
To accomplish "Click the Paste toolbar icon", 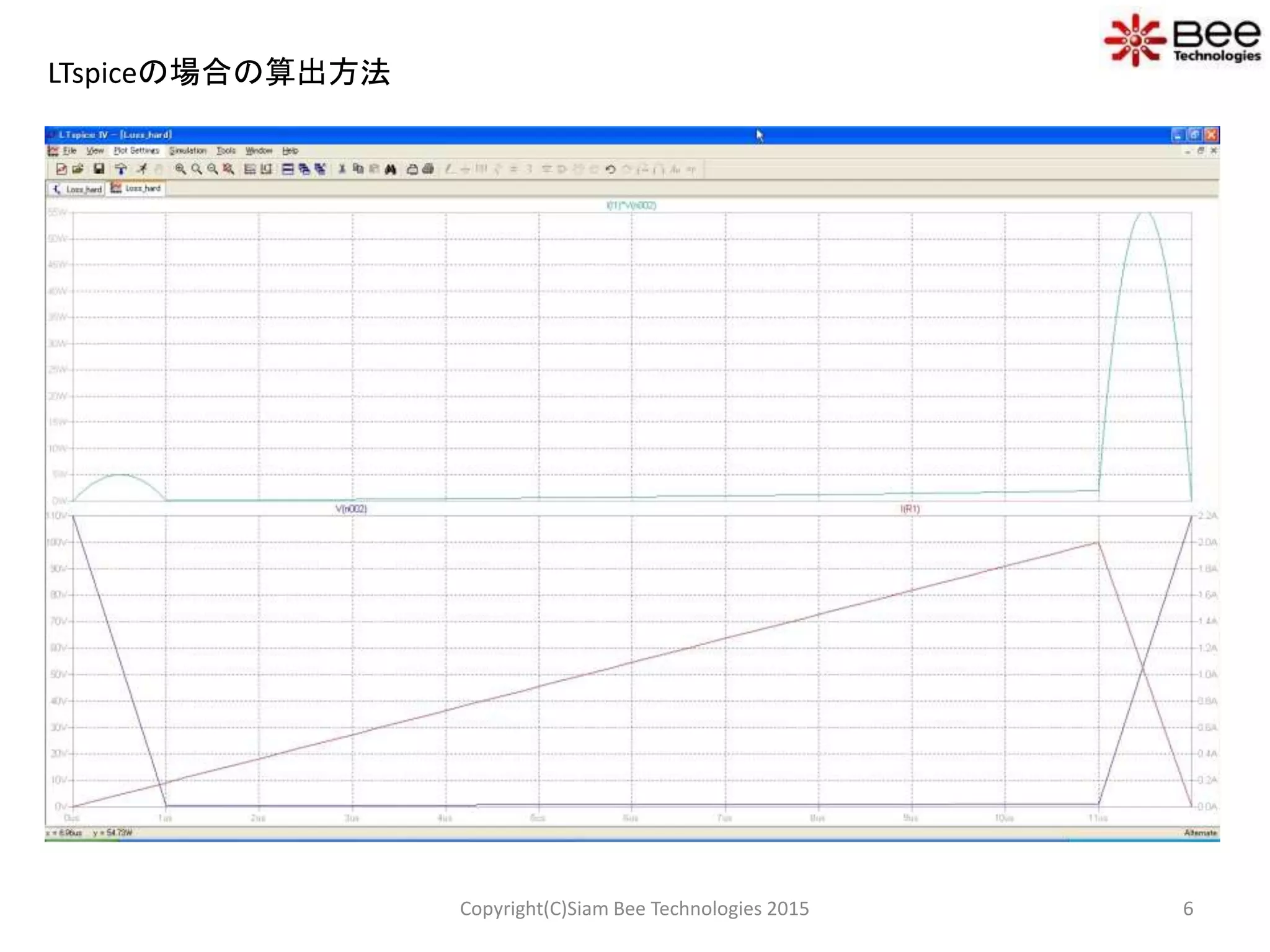I will point(374,169).
